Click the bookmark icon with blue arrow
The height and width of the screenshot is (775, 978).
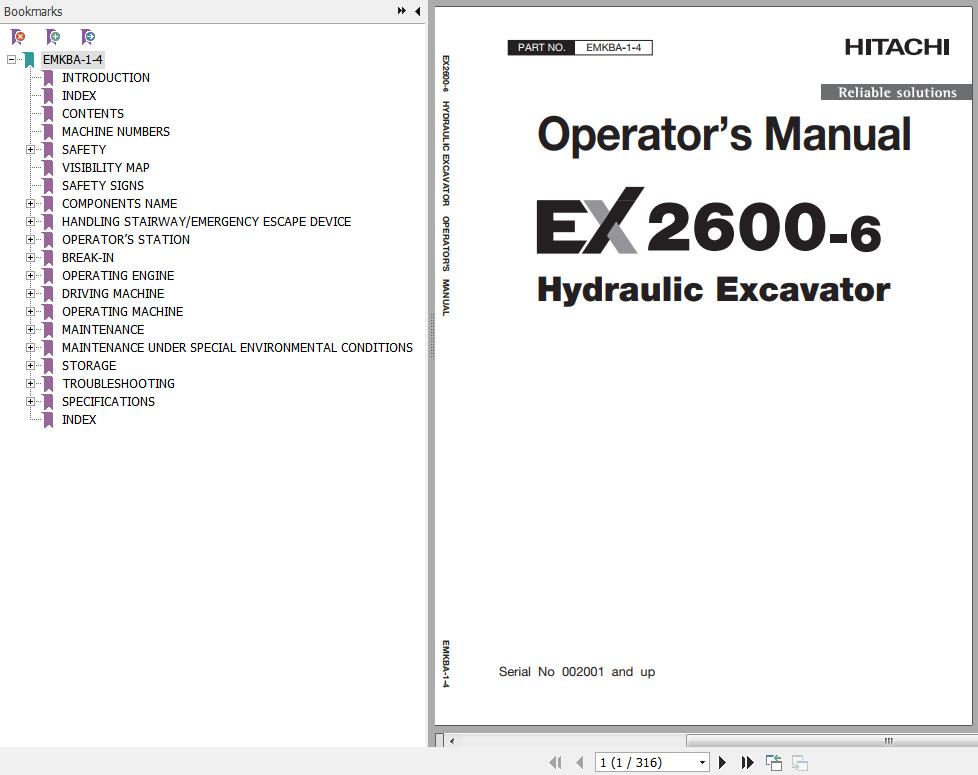click(x=88, y=37)
